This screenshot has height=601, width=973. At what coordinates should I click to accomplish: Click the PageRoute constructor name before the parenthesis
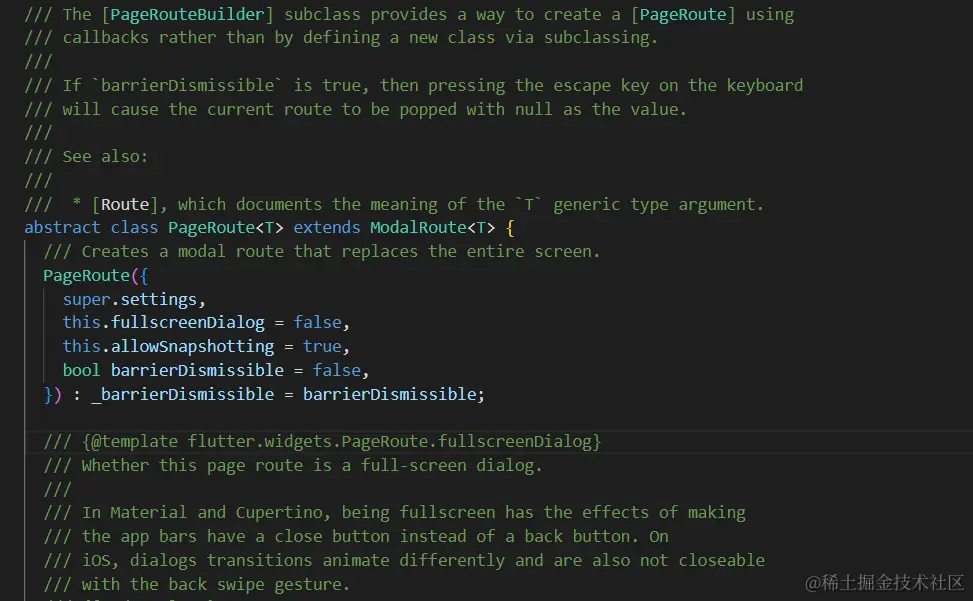86,275
